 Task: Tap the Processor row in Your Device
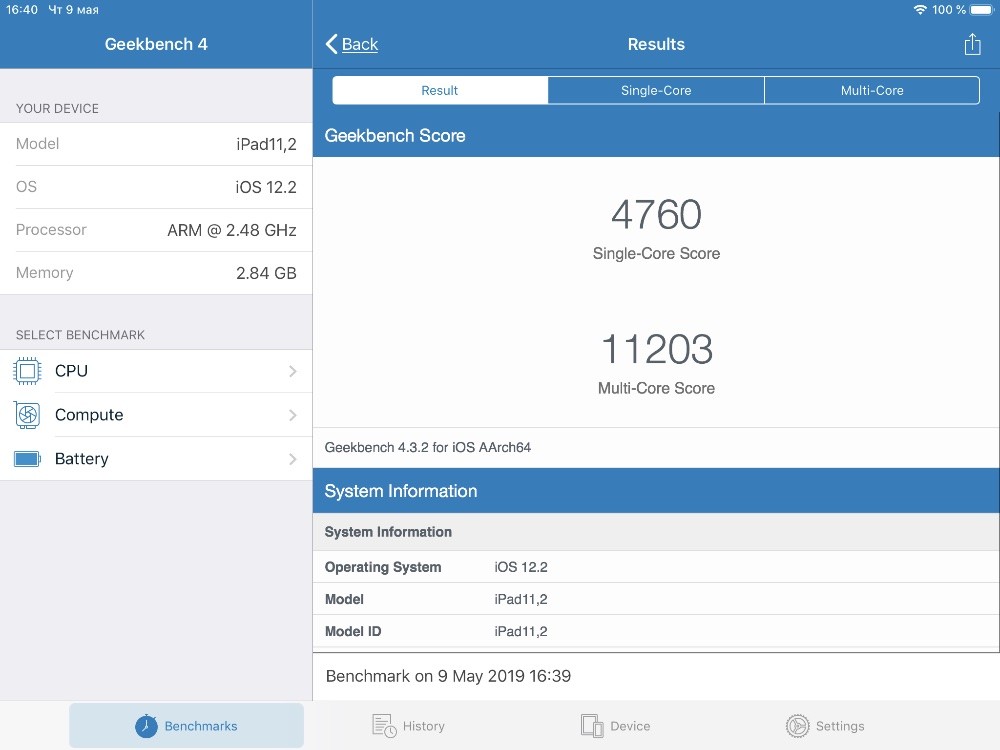(156, 230)
